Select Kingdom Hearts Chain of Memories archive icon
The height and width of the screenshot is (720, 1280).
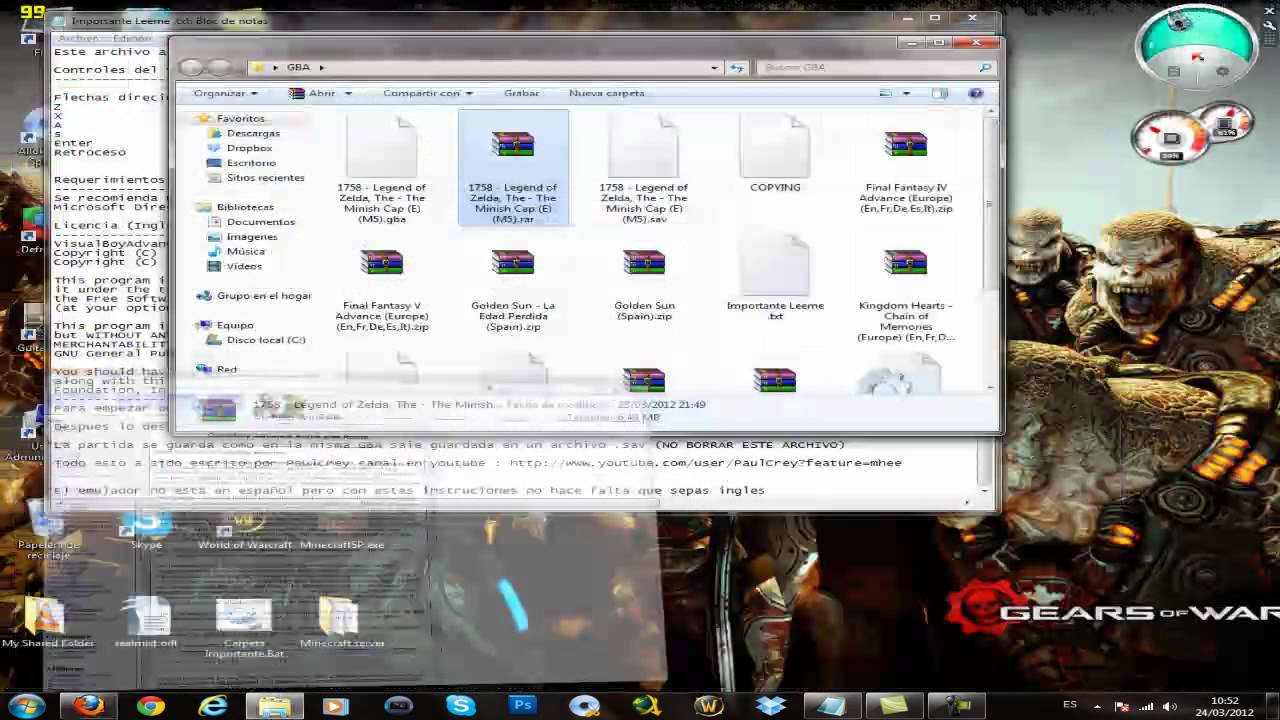[x=906, y=265]
